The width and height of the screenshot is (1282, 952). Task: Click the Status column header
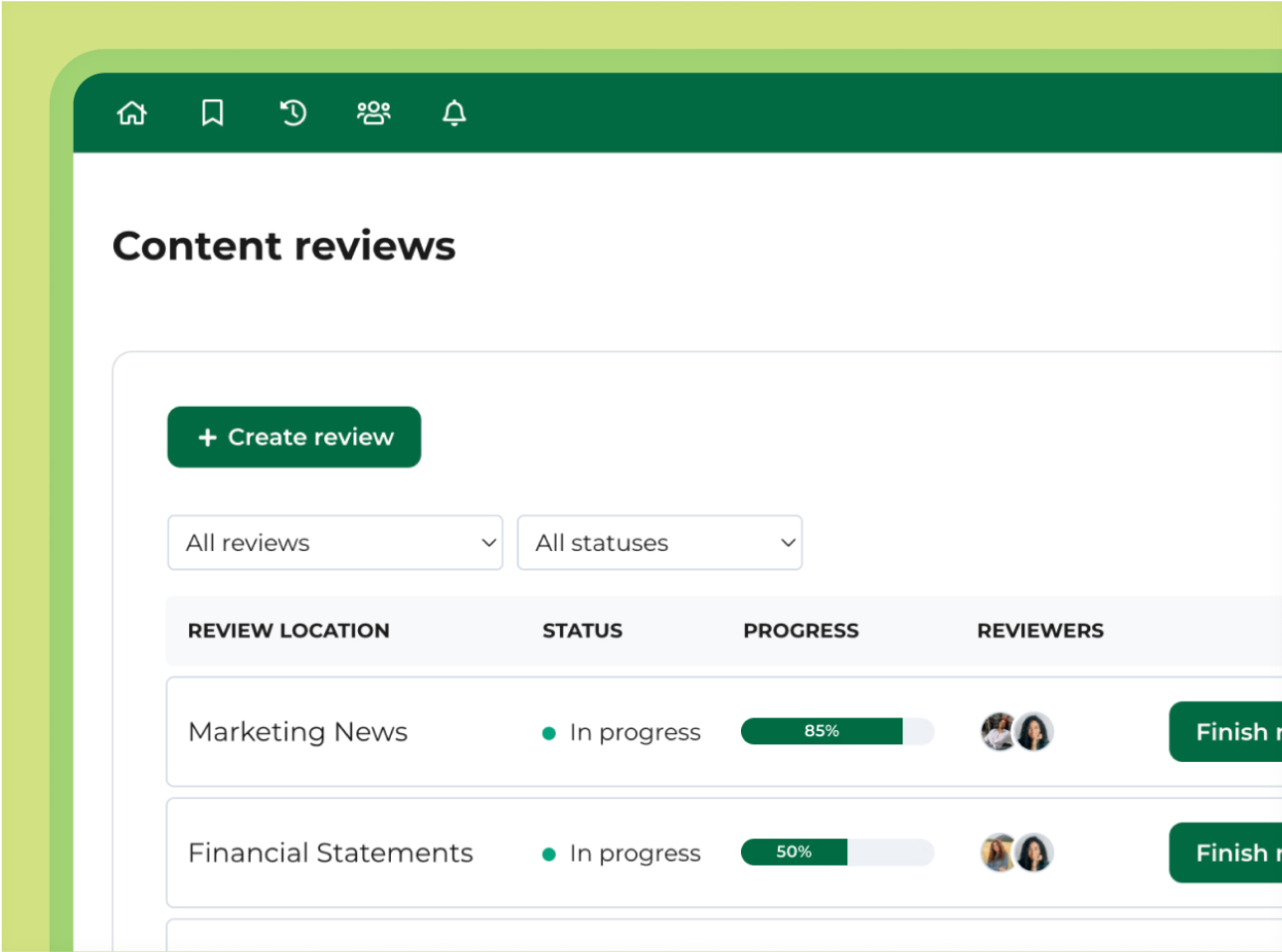[582, 631]
